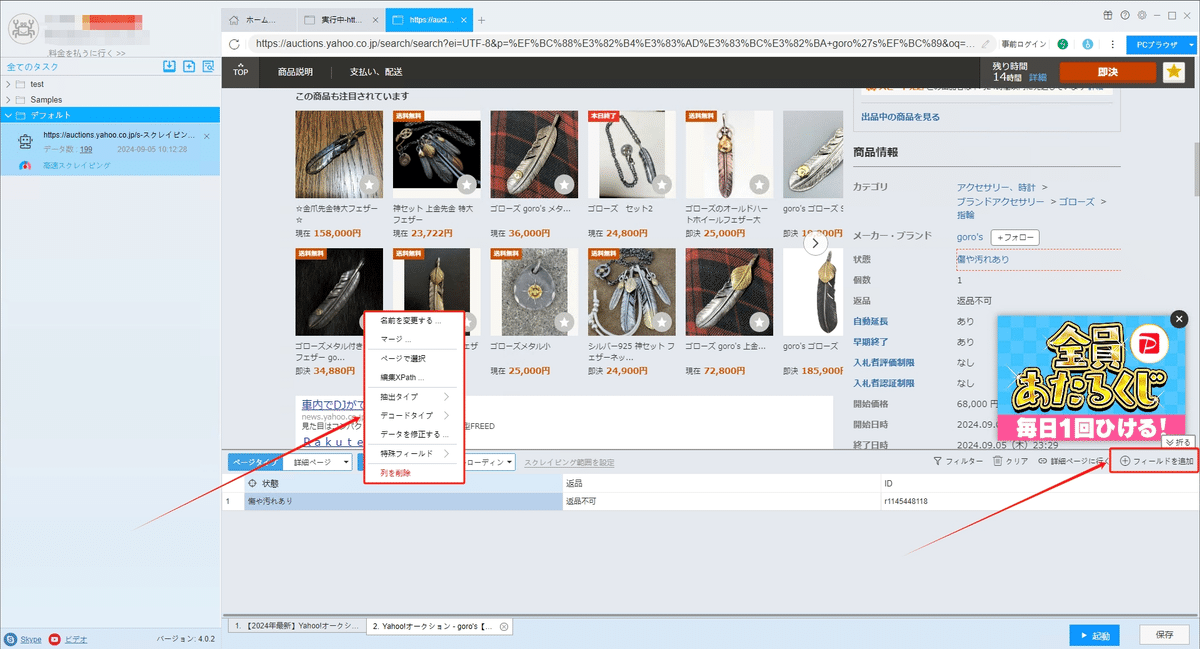Expand the test folder in task tree
1200x649 pixels.
tap(9, 85)
